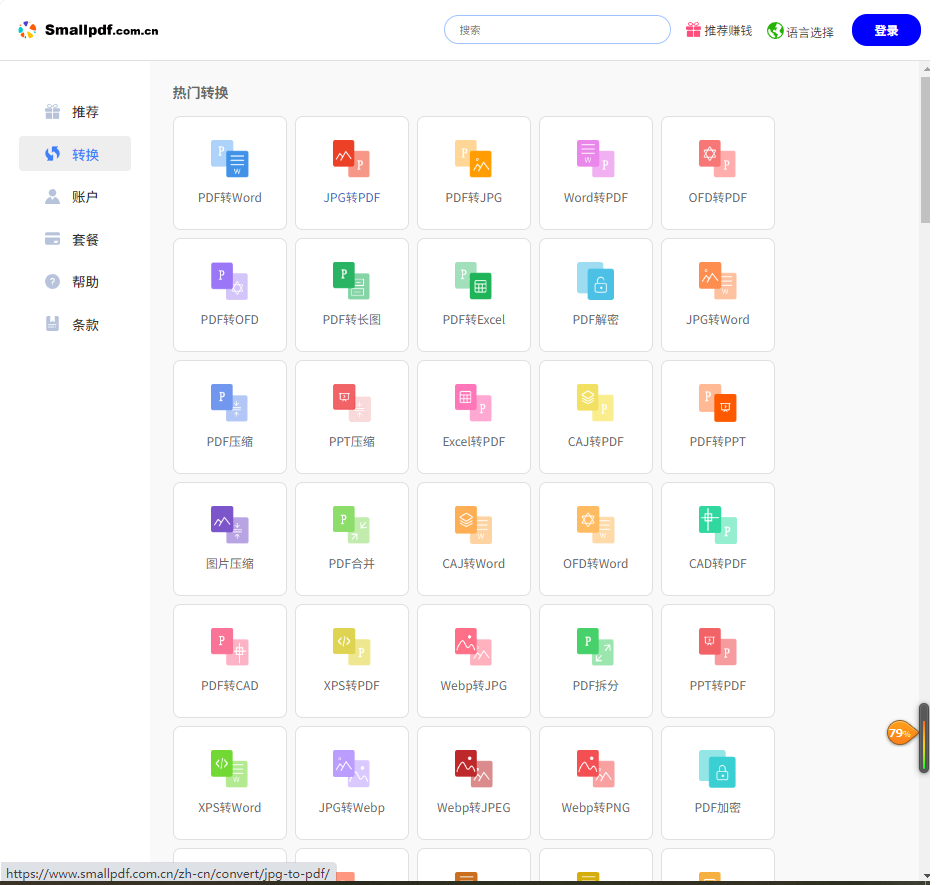Click the 搜索 search input field

[x=557, y=30]
